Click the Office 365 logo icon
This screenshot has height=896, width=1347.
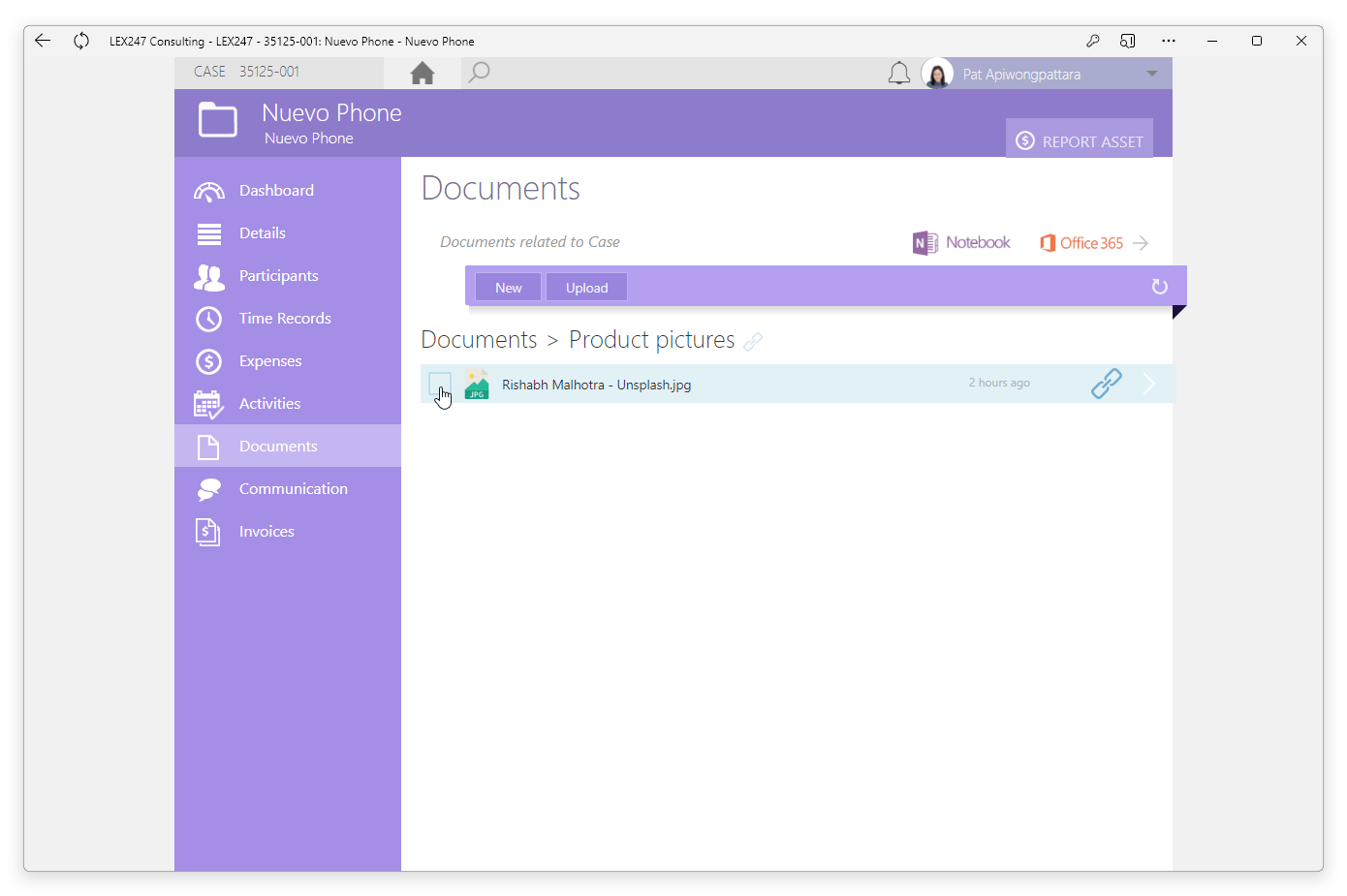click(x=1048, y=243)
